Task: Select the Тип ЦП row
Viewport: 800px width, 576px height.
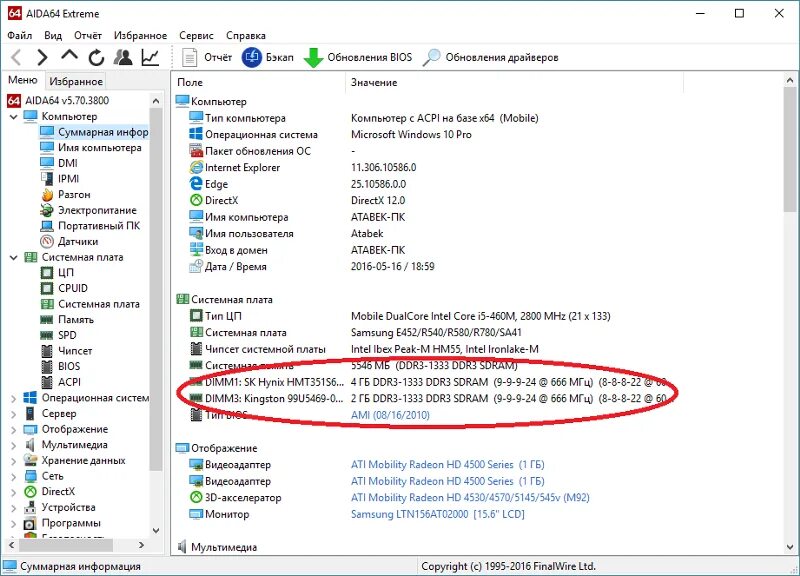Action: 399,316
